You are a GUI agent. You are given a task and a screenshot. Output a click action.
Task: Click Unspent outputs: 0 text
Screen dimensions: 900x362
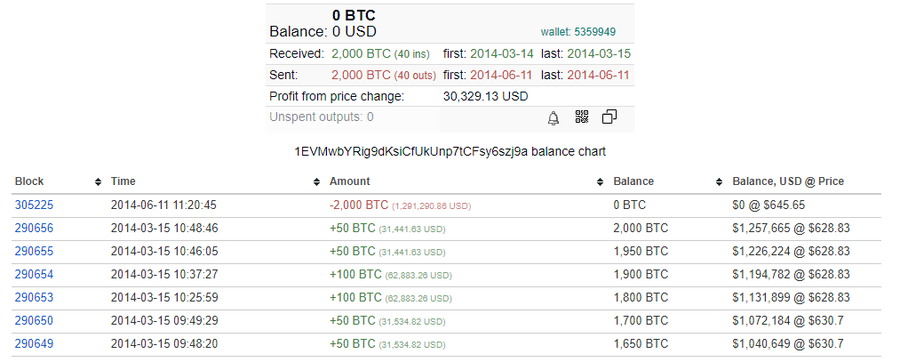click(321, 117)
